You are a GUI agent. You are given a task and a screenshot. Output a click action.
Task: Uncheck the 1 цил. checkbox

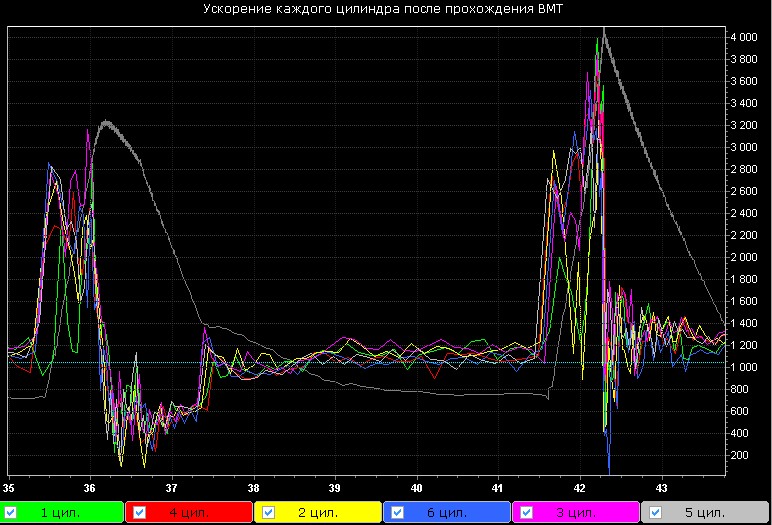10,513
